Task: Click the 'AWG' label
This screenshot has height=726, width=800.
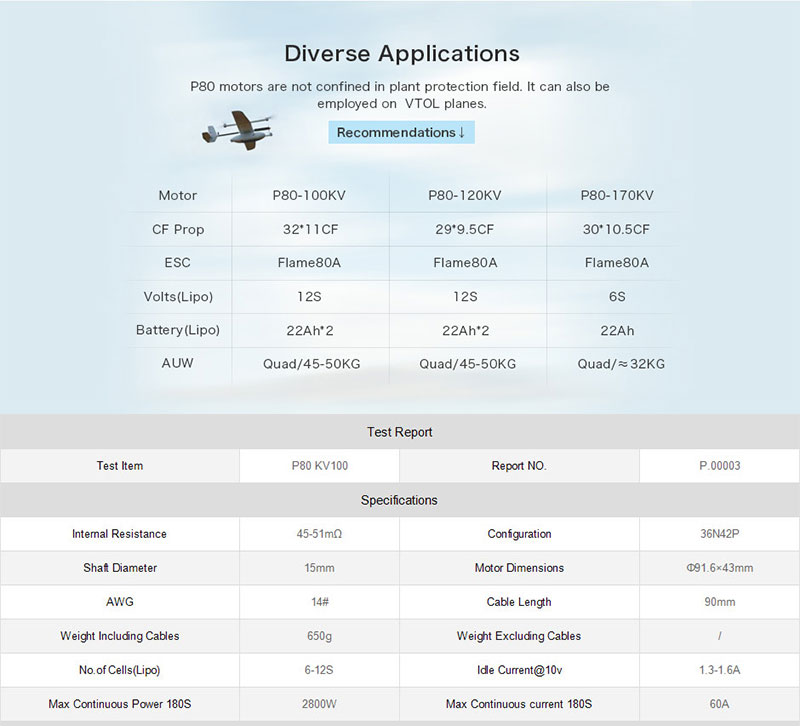Action: pyautogui.click(x=120, y=602)
